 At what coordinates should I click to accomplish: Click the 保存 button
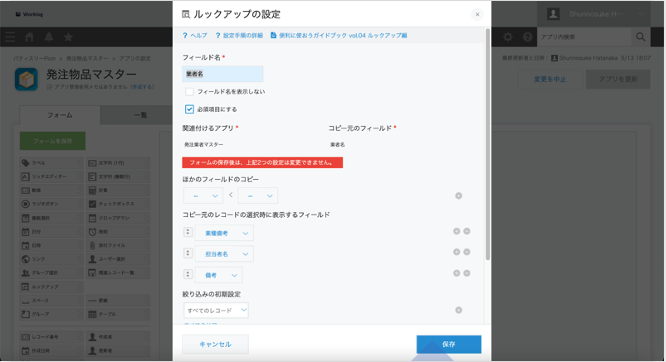449,344
